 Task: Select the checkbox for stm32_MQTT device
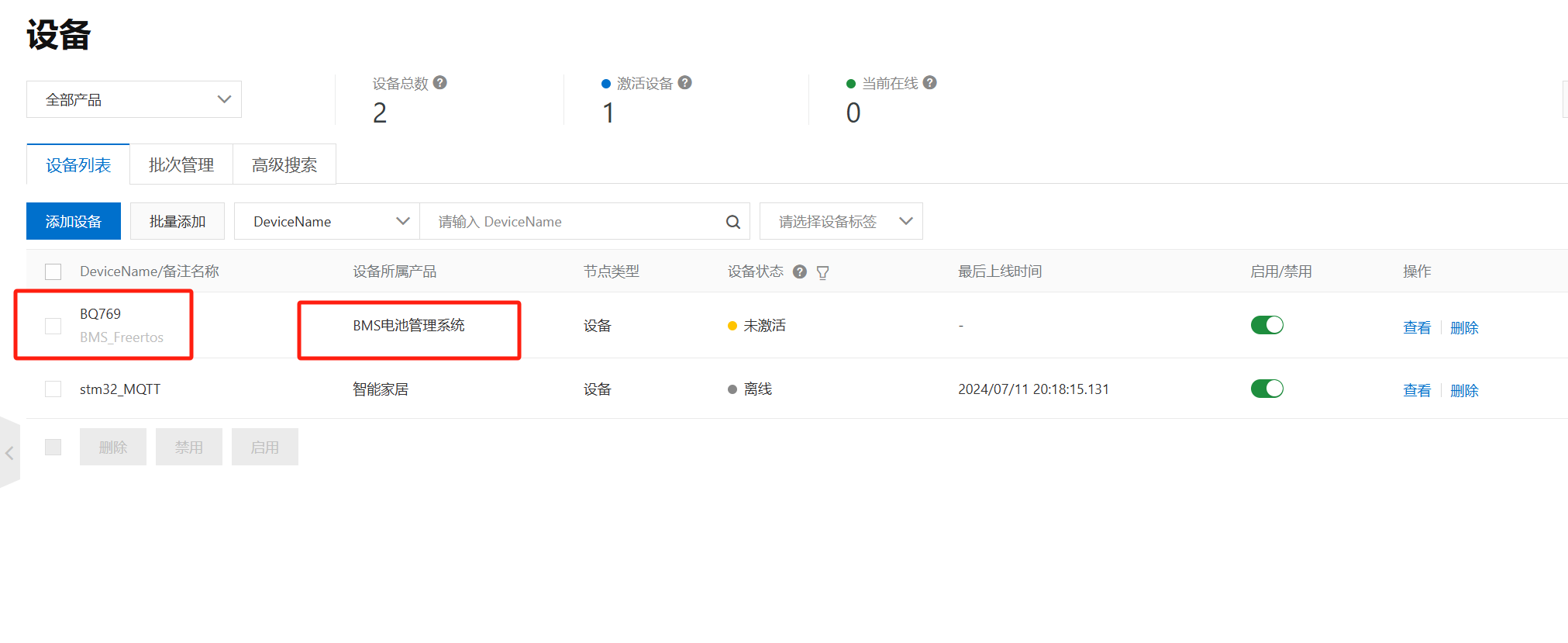click(x=53, y=389)
